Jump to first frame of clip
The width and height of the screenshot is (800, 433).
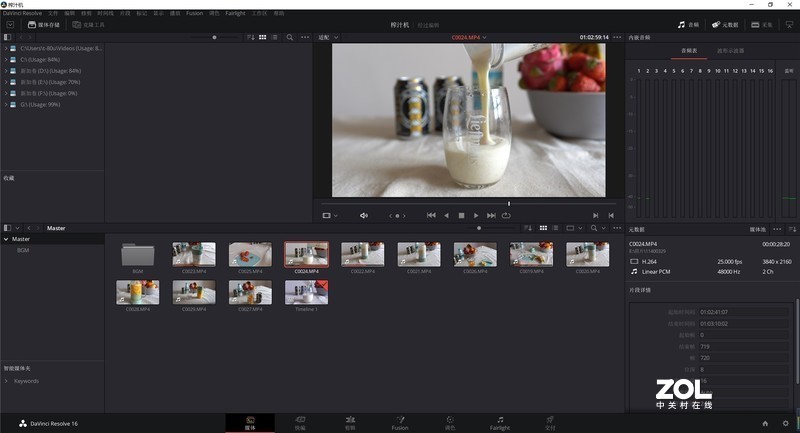(x=431, y=215)
